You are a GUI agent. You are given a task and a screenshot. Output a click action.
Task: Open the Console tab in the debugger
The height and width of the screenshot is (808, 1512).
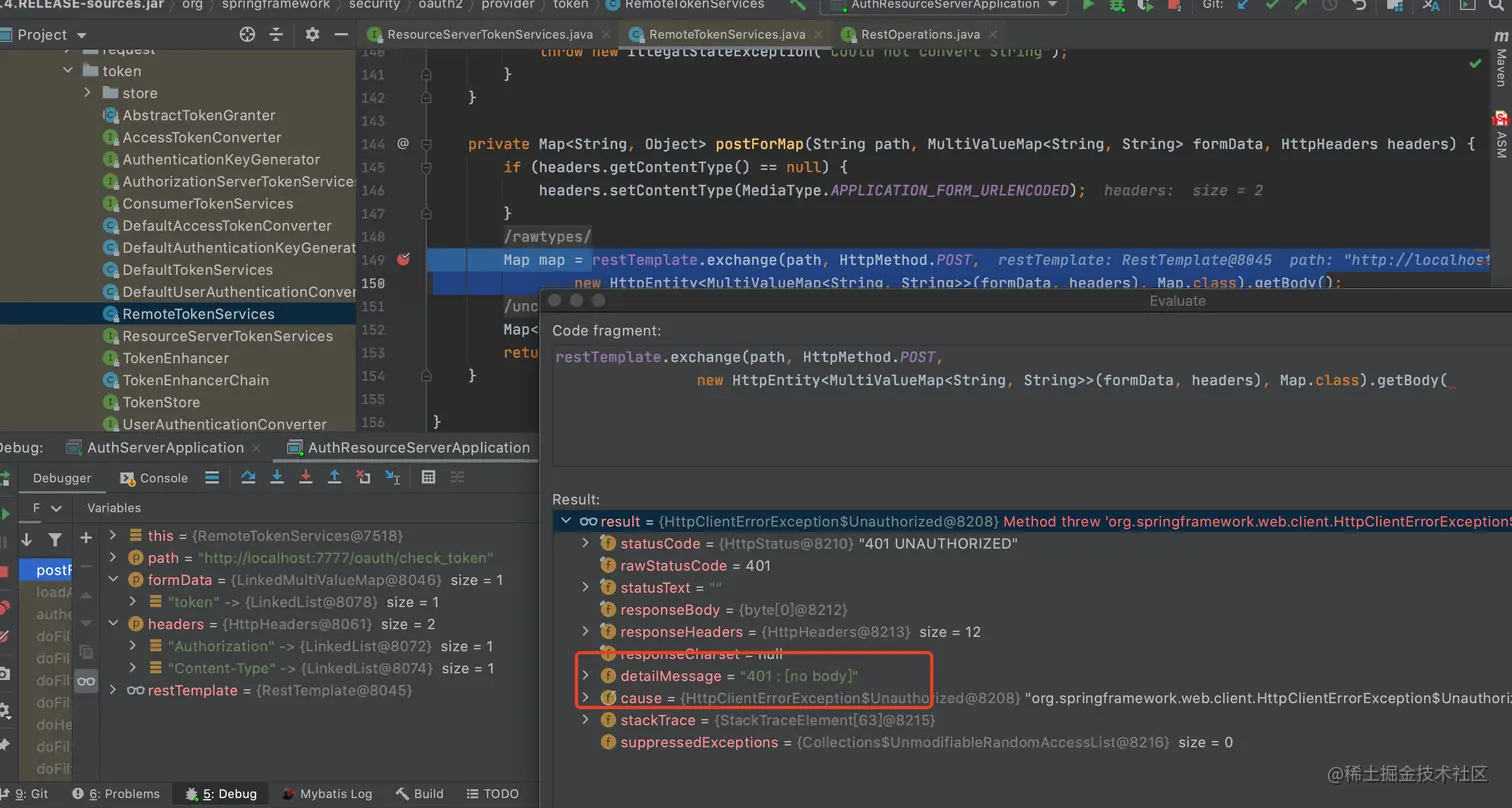pyautogui.click(x=154, y=478)
